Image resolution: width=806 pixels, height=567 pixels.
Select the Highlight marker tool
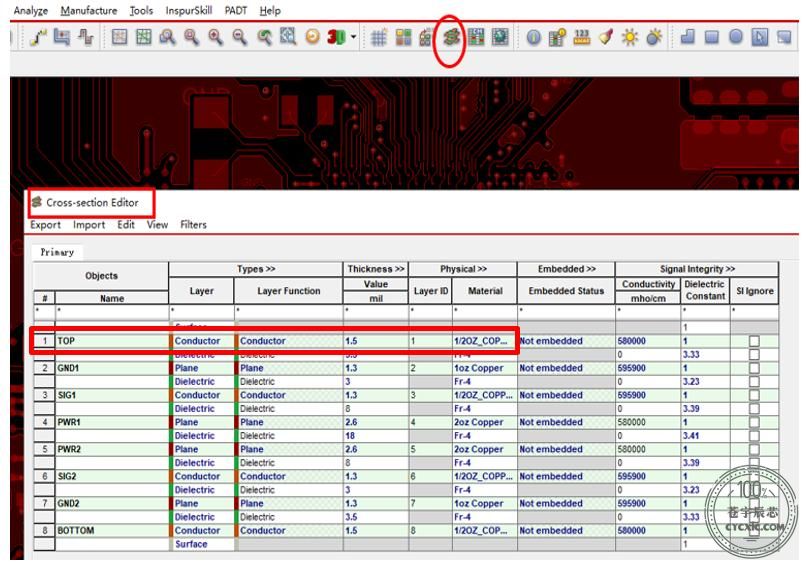pos(606,38)
